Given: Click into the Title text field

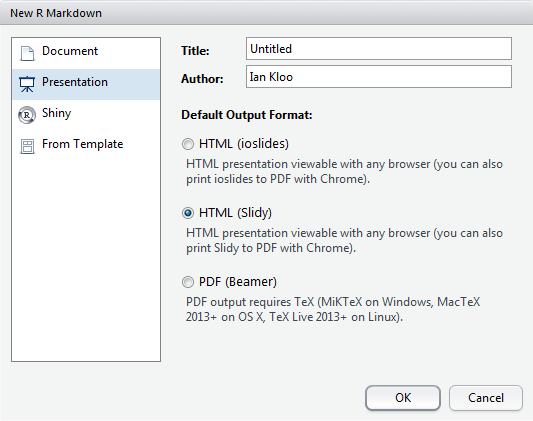Looking at the screenshot, I should 379,49.
